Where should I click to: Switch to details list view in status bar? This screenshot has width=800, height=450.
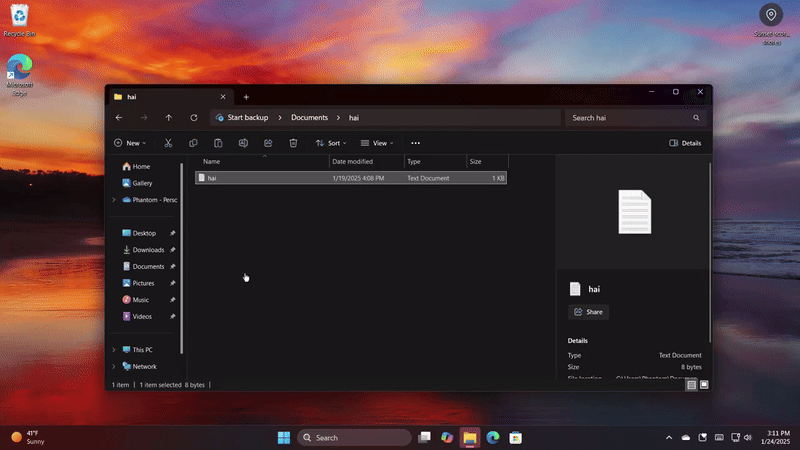[691, 384]
